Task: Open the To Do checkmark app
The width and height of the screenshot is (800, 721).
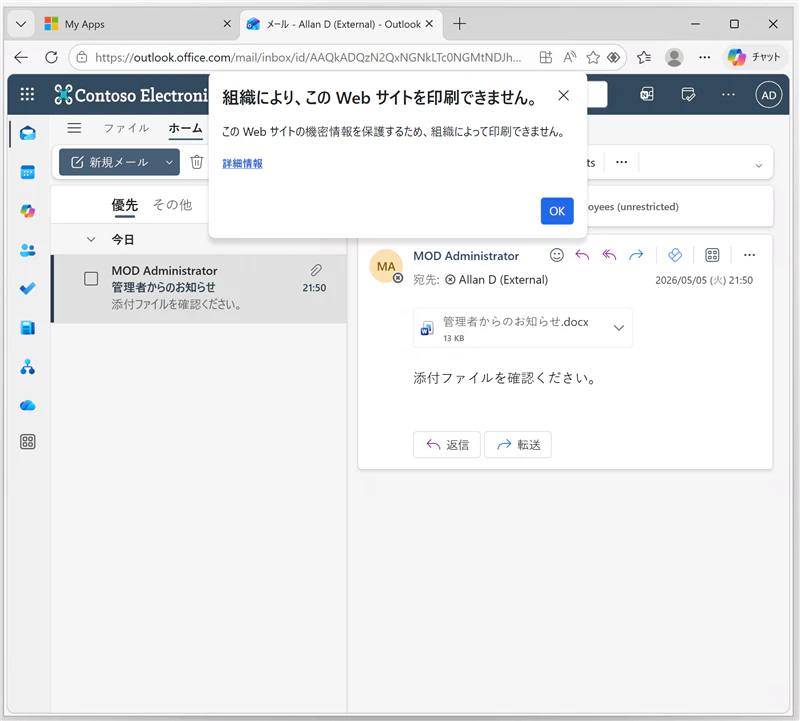Action: 28,288
